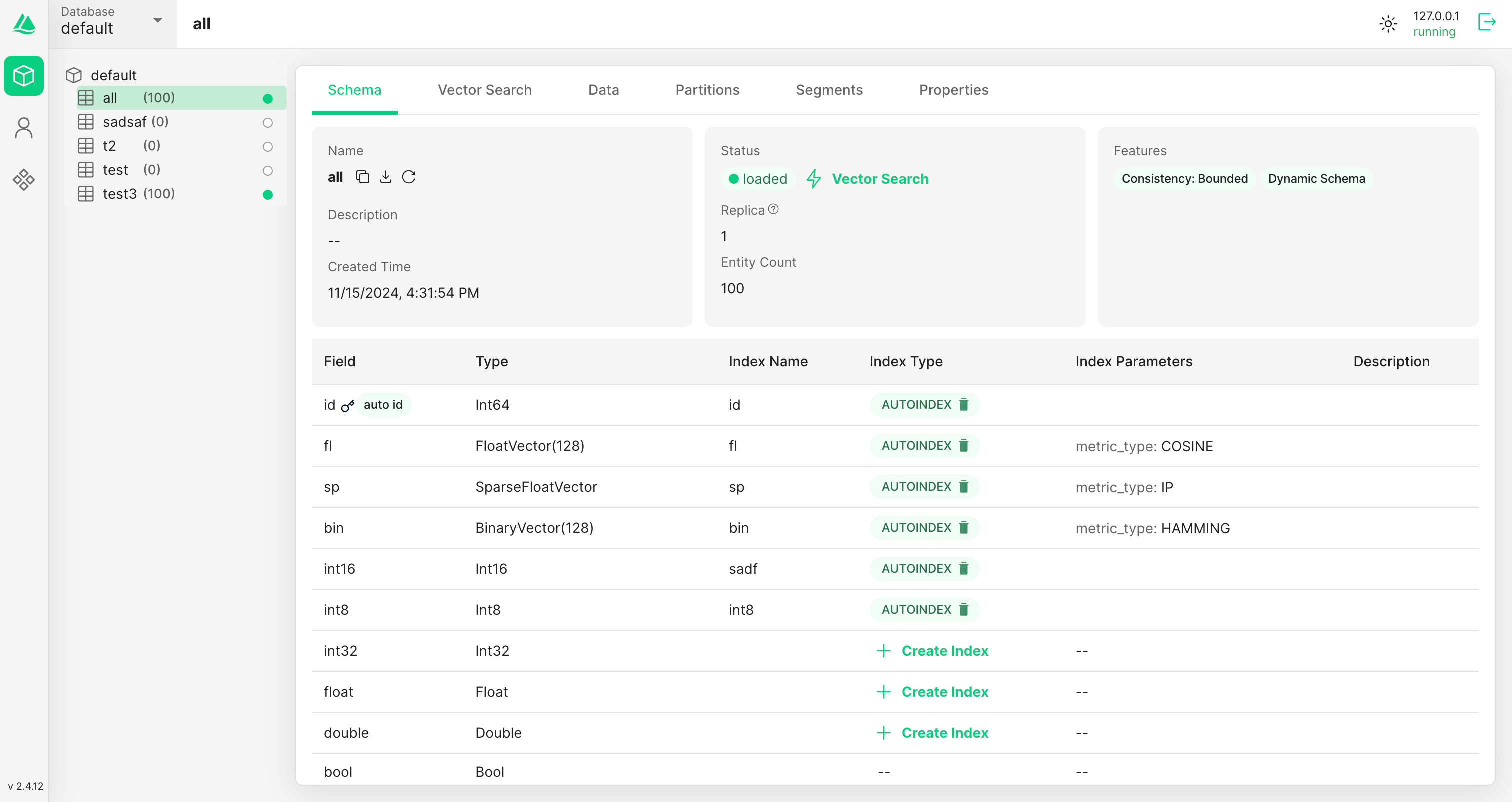Viewport: 1512px width, 802px height.
Task: Toggle load status dot for test3
Action: pos(268,195)
